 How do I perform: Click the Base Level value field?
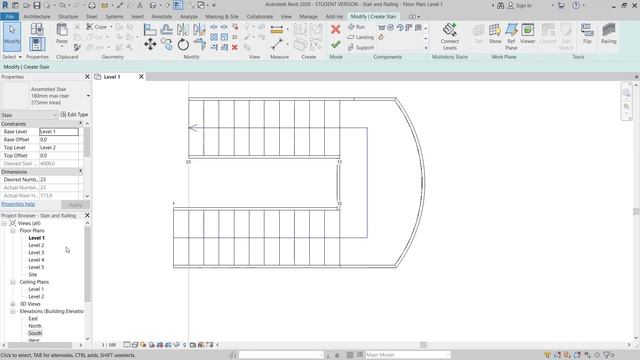(59, 132)
